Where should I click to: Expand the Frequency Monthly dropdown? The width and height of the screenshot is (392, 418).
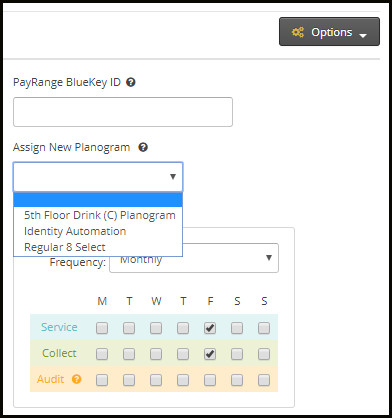tap(194, 258)
